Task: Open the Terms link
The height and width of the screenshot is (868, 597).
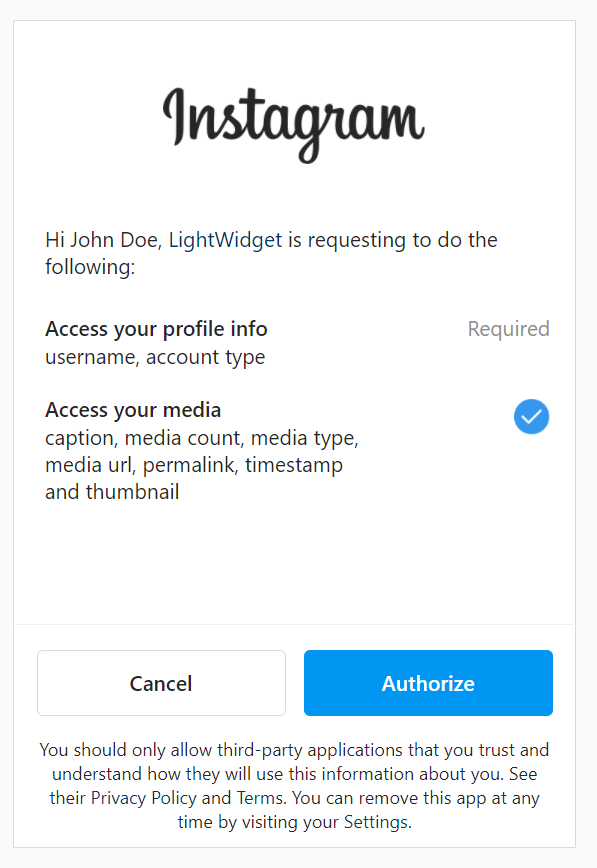Action: tap(260, 798)
